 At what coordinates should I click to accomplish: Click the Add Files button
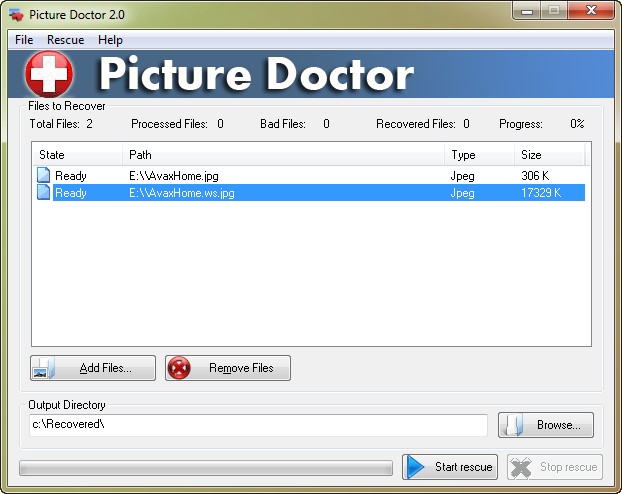pos(93,368)
